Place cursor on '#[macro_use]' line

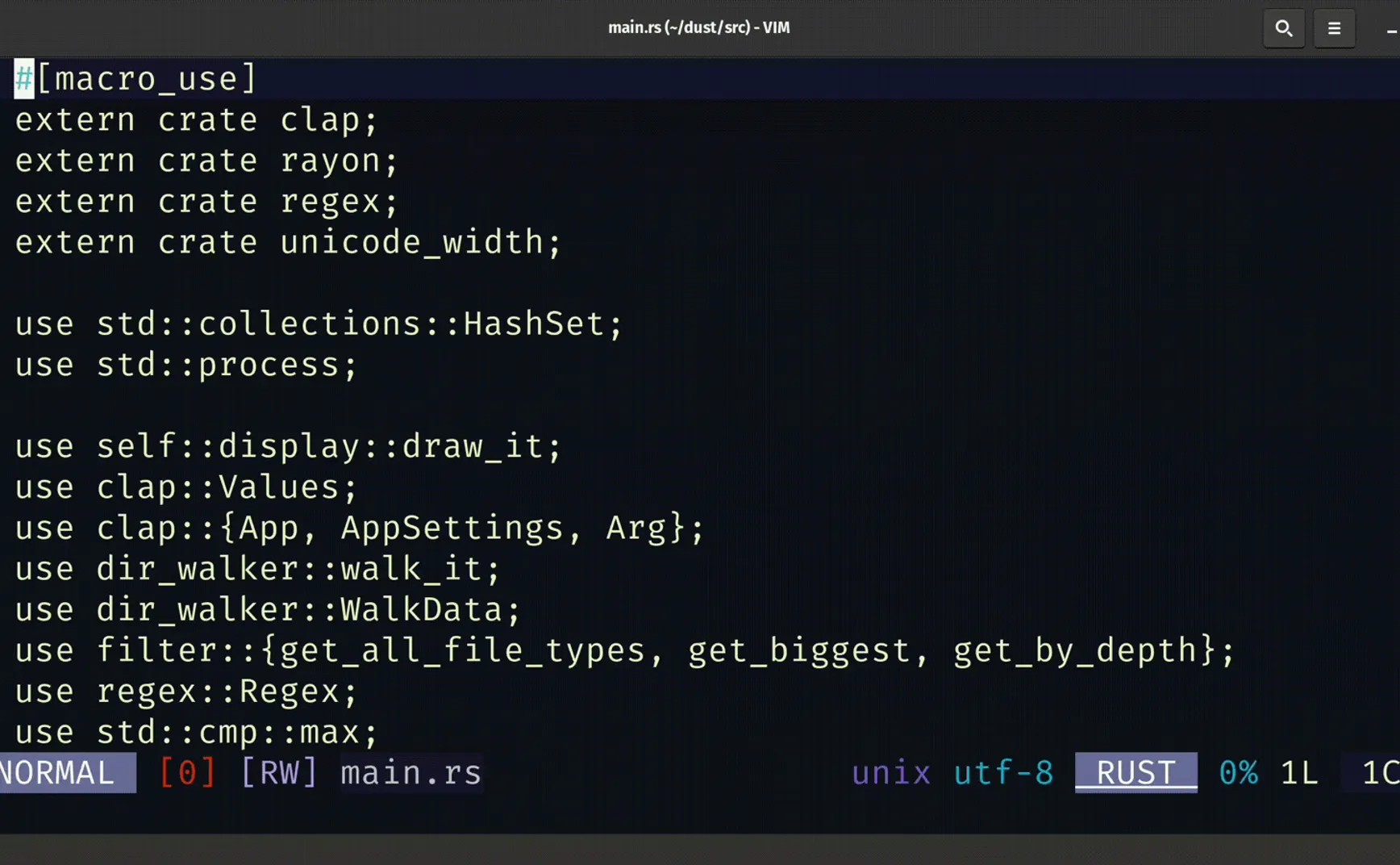pos(135,79)
